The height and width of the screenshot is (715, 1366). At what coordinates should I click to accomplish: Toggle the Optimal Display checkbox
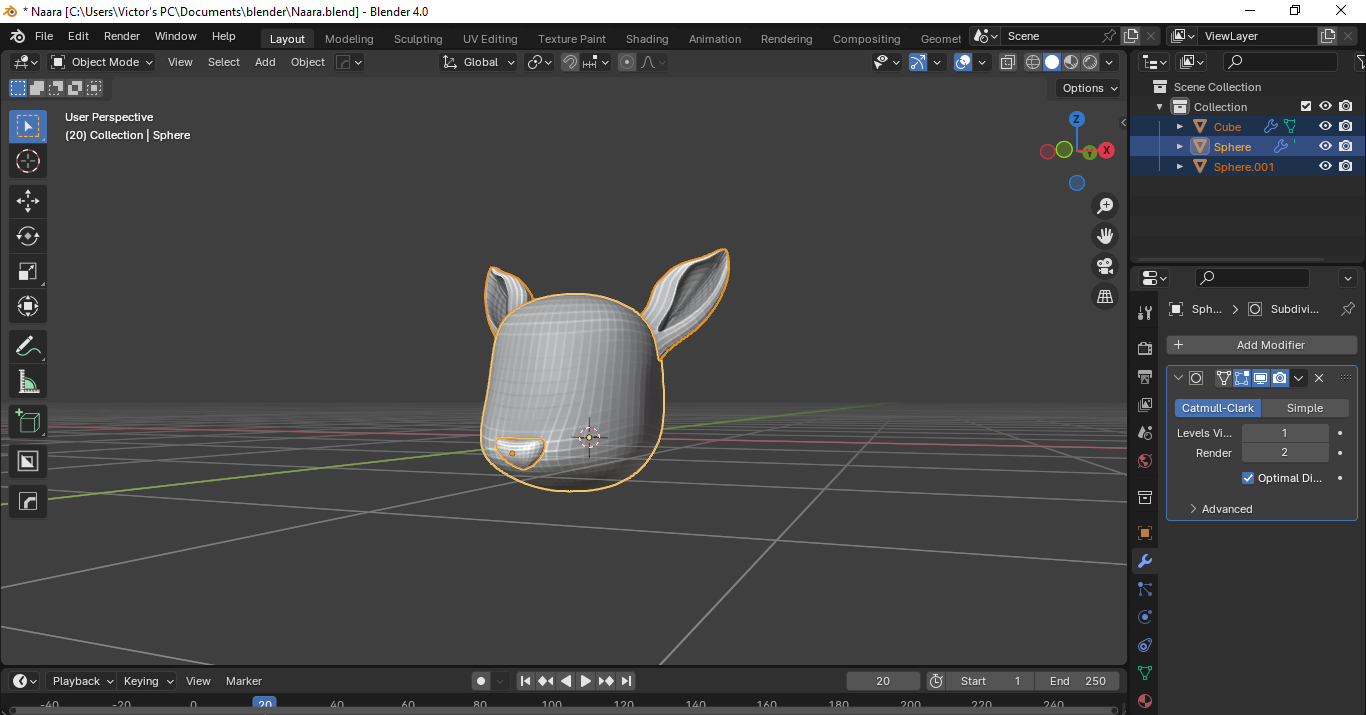tap(1248, 478)
